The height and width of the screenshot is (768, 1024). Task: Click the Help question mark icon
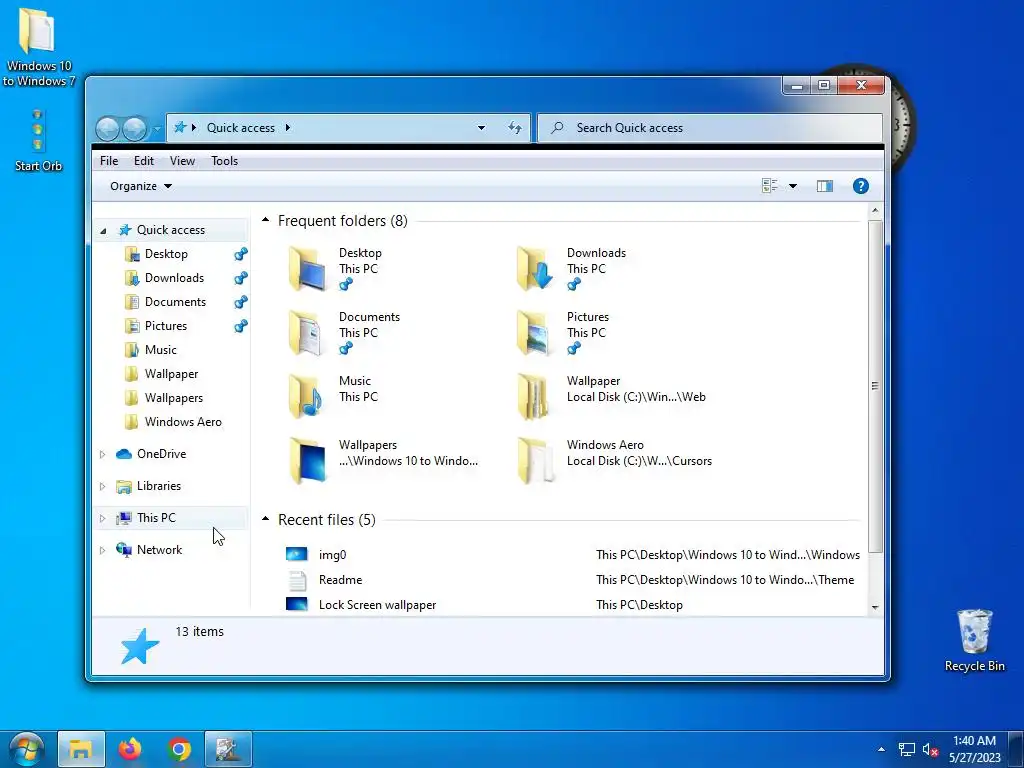point(861,186)
